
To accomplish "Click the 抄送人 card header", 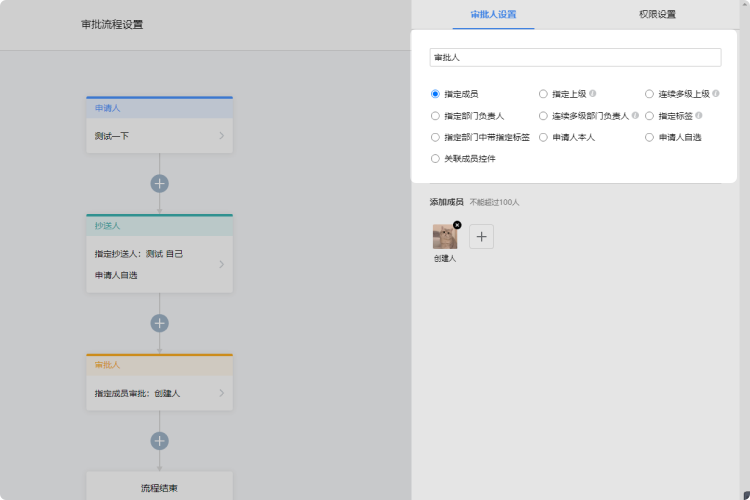I will point(159,225).
